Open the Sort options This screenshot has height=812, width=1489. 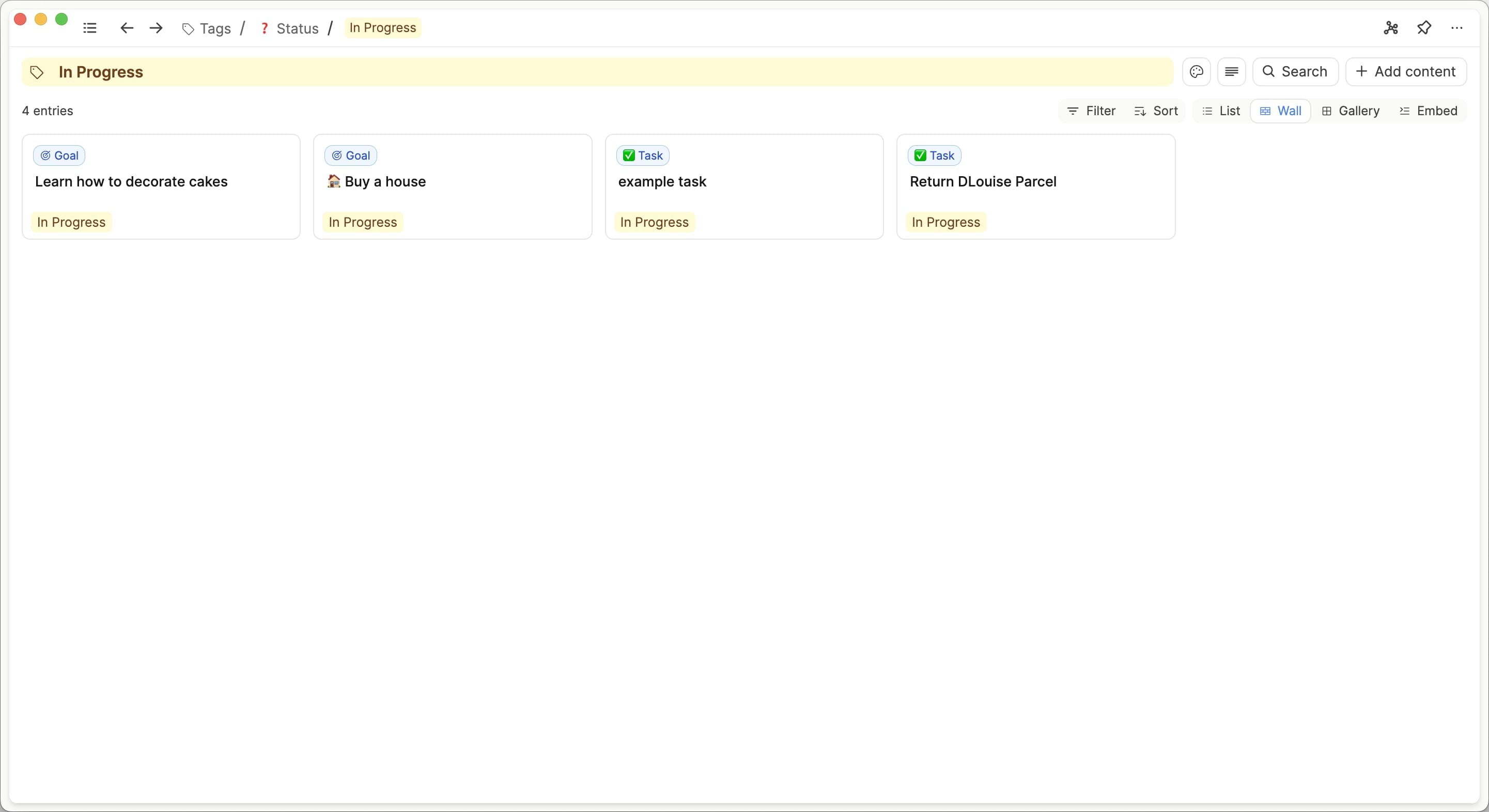(1156, 111)
